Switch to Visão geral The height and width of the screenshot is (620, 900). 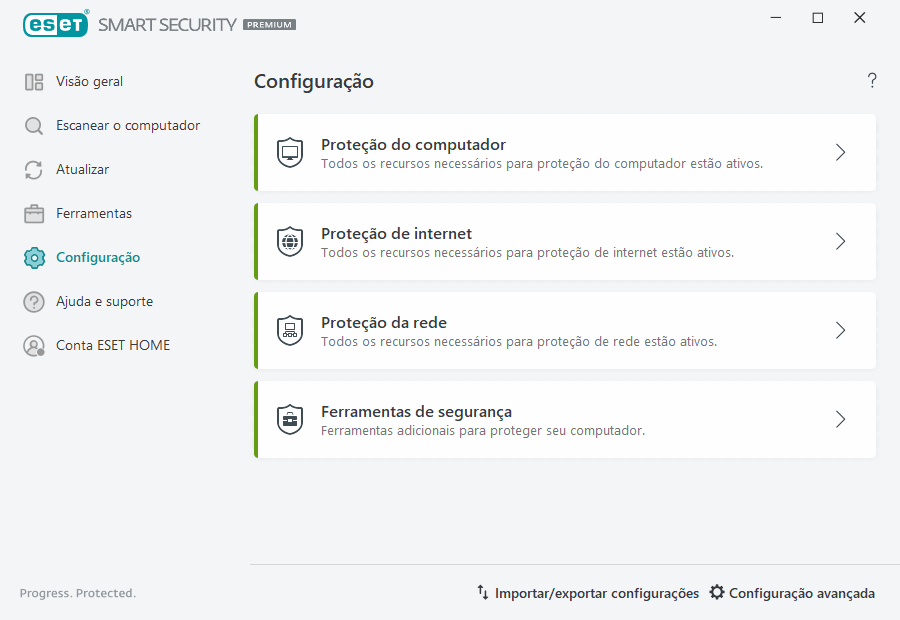point(90,81)
